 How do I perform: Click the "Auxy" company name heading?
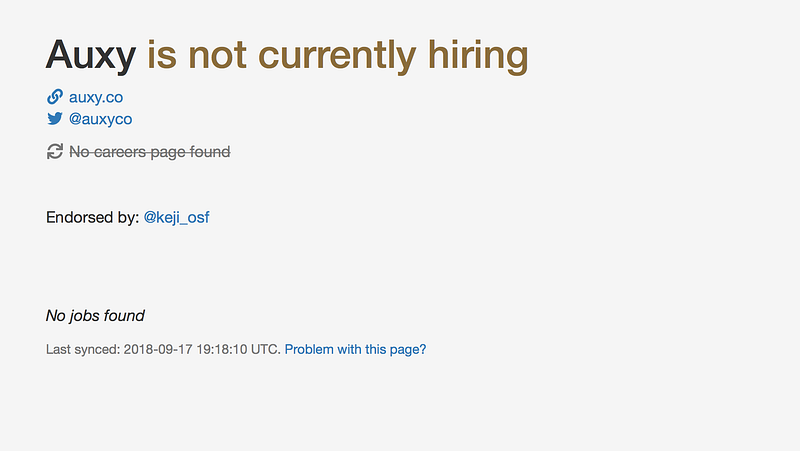pyautogui.click(x=91, y=56)
